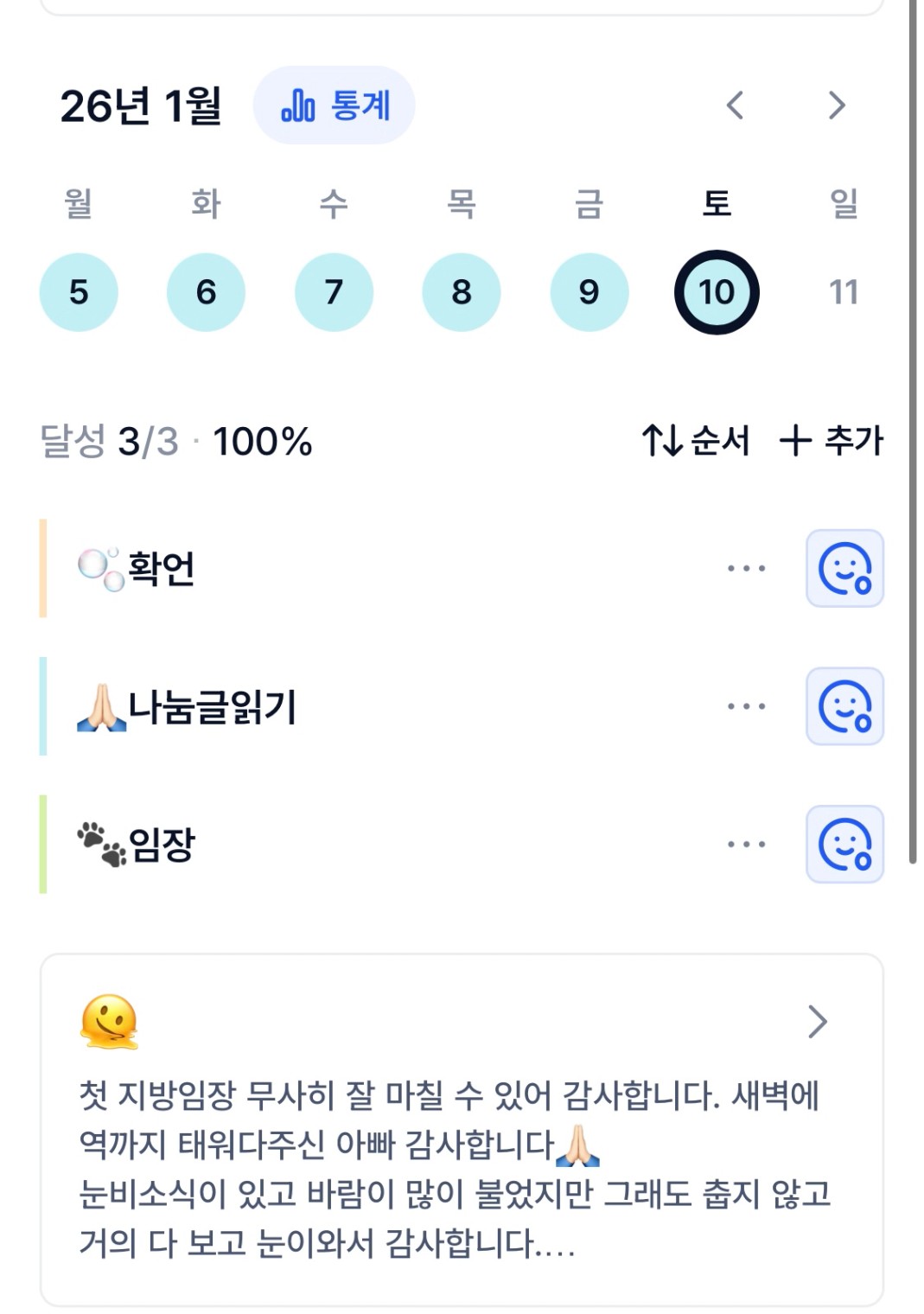Tap the 순서 reorder button

click(x=696, y=441)
